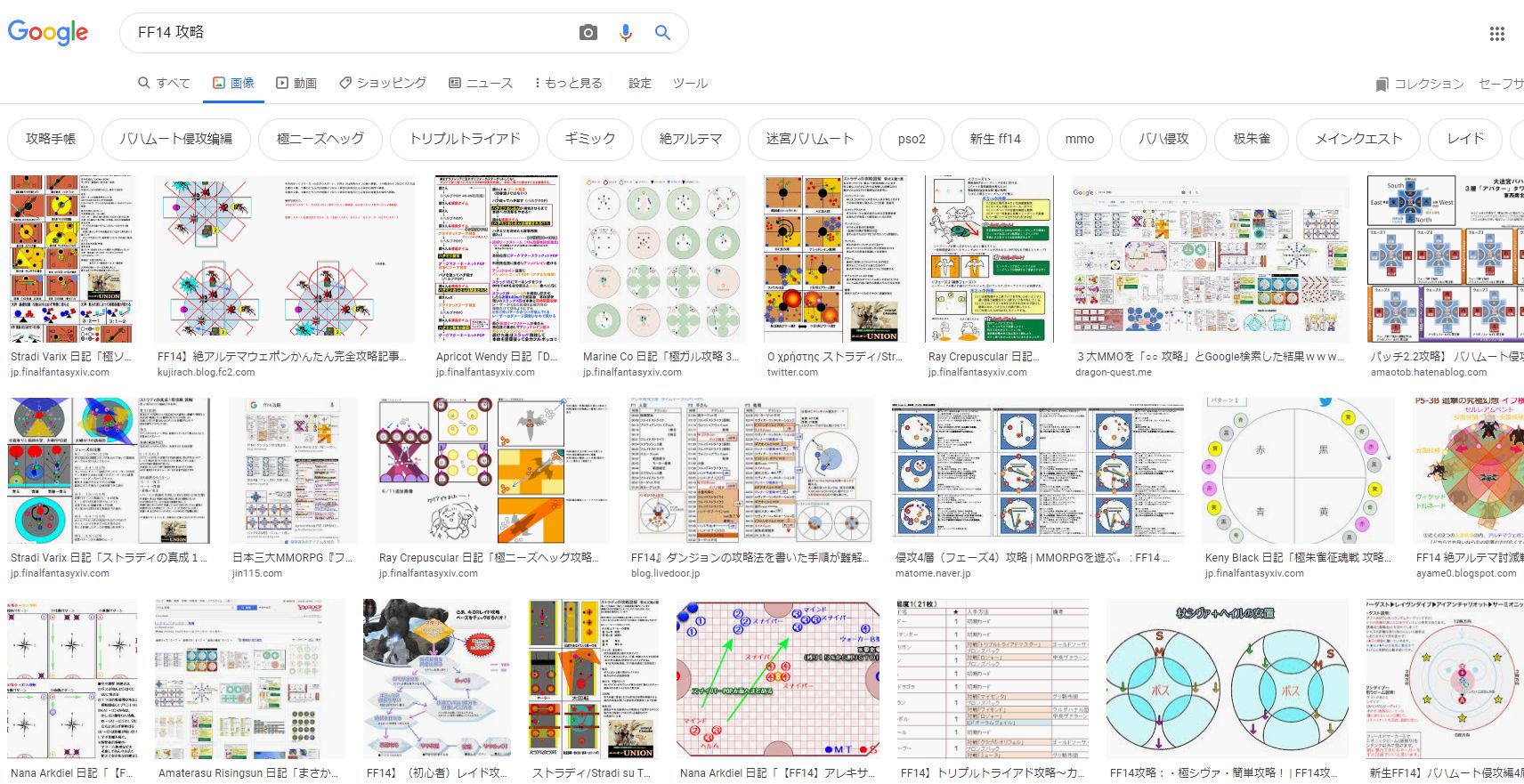Open the twitter.com ストラディ image

[x=835, y=258]
